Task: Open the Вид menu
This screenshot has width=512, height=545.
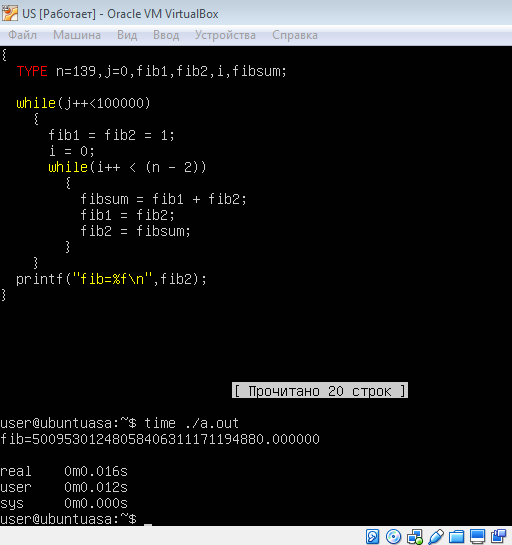Action: click(x=127, y=35)
